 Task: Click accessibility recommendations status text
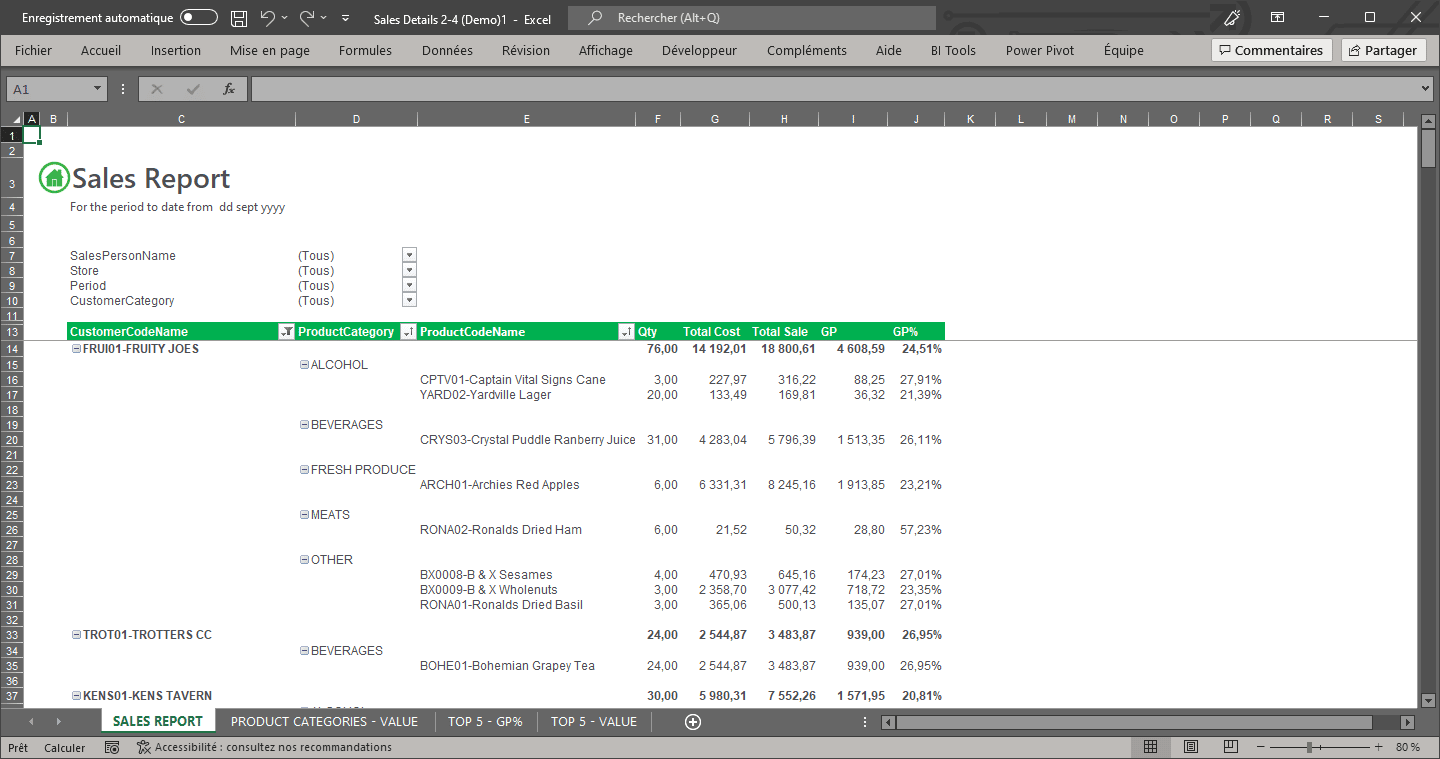(x=273, y=747)
